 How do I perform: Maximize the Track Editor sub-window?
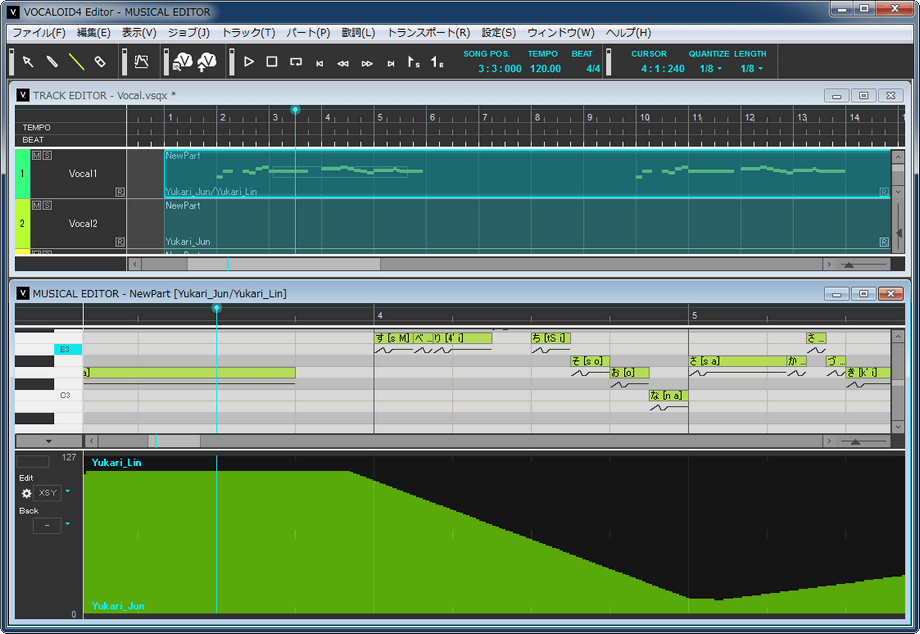863,96
